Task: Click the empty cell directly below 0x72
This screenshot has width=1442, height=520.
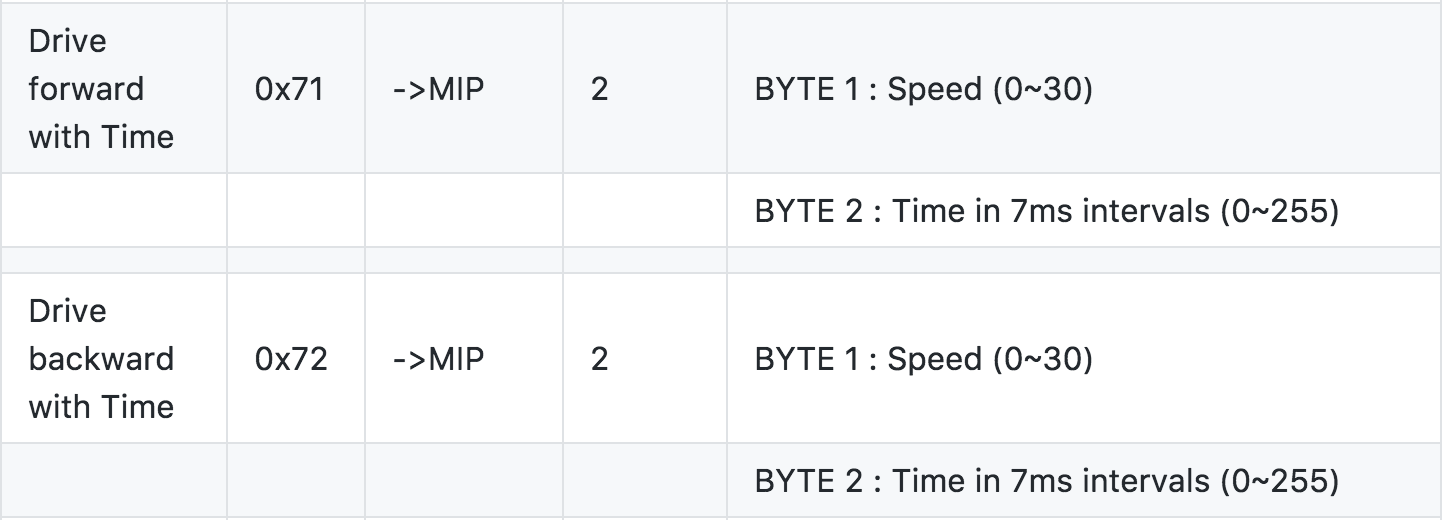Action: click(x=296, y=480)
